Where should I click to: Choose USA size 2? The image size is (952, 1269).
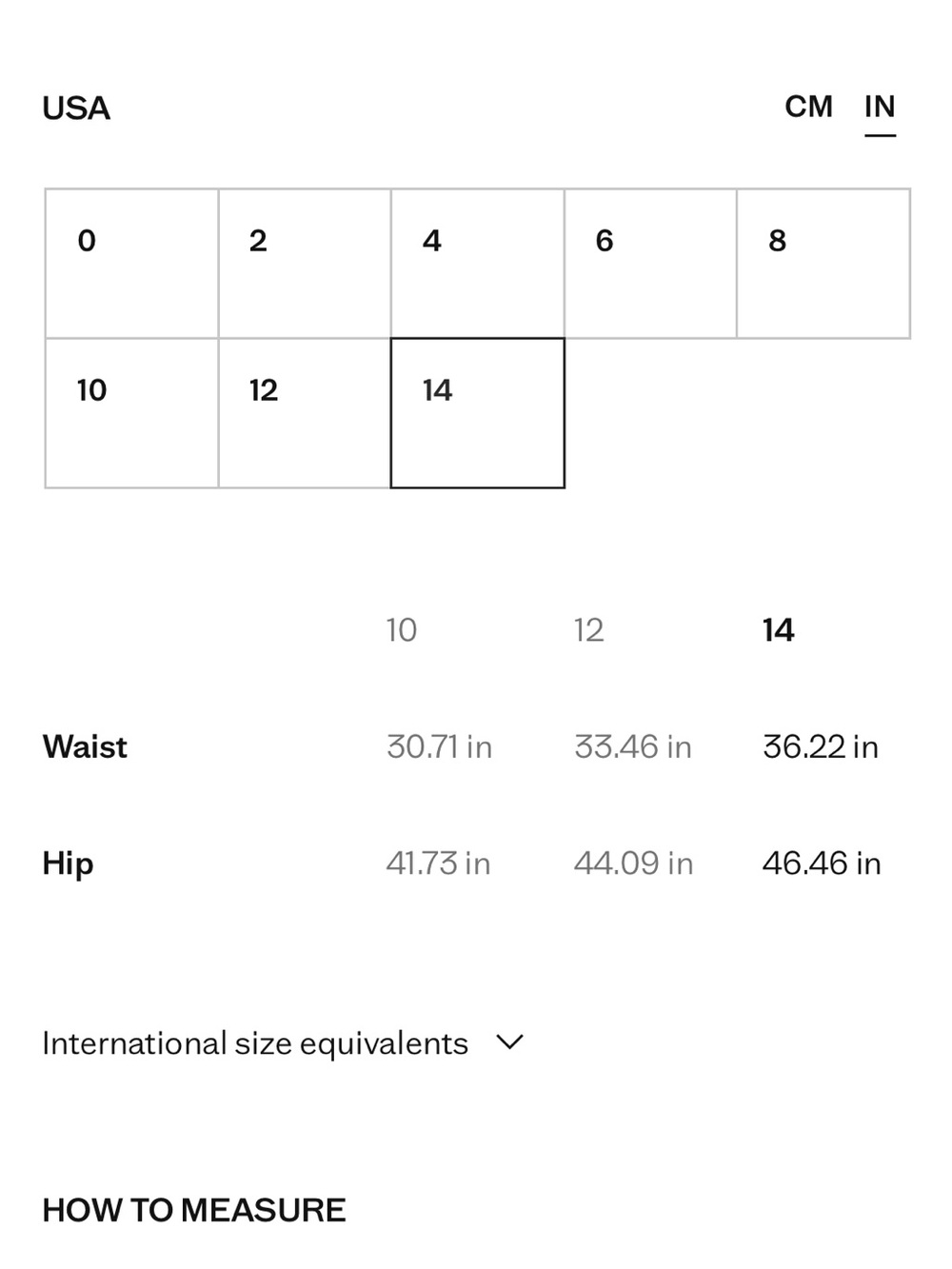click(x=305, y=264)
